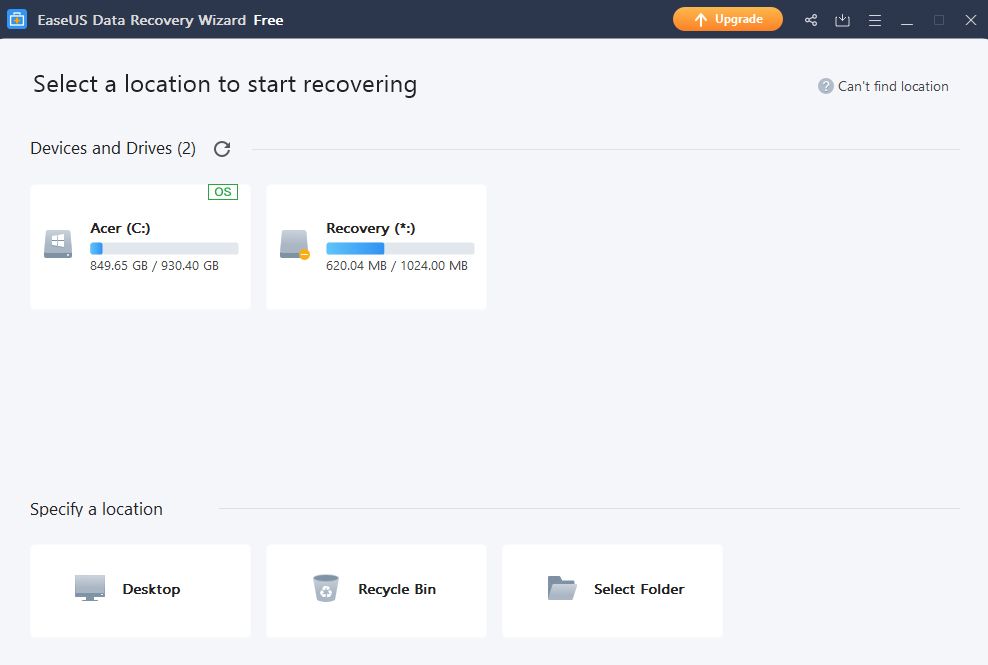988x665 pixels.
Task: Click the import scan session icon
Action: click(843, 20)
